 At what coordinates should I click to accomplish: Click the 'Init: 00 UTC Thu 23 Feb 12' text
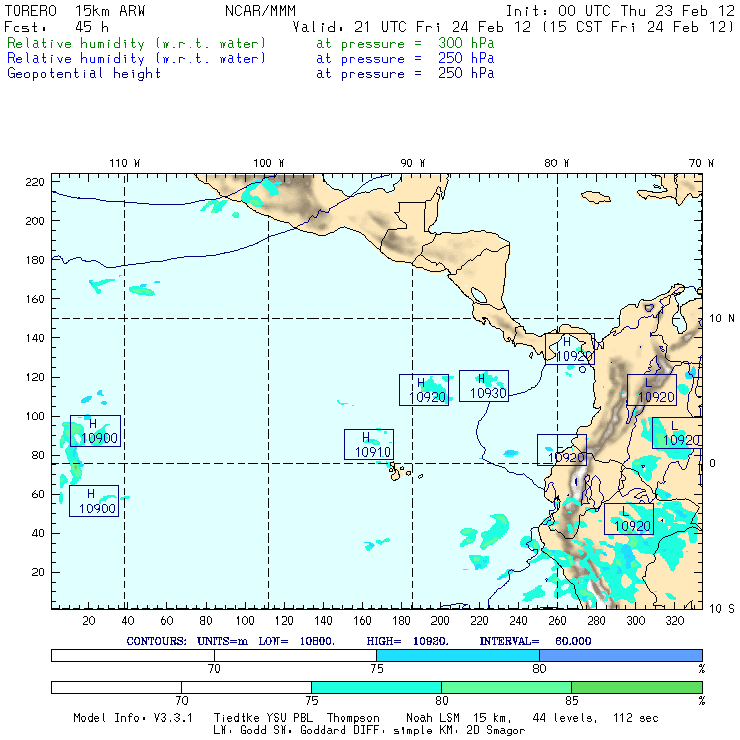tap(620, 11)
